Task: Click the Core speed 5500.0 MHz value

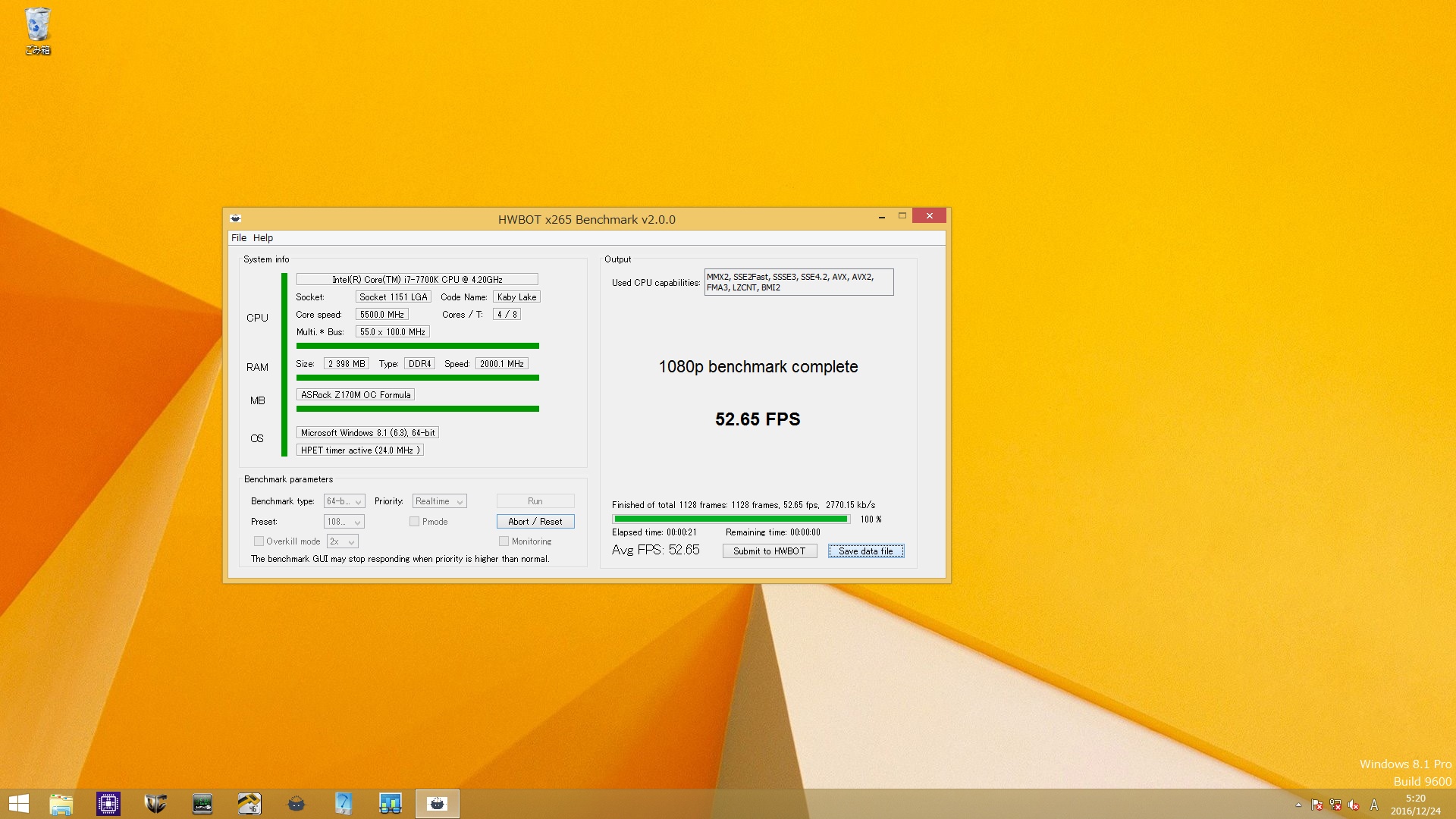Action: coord(382,315)
